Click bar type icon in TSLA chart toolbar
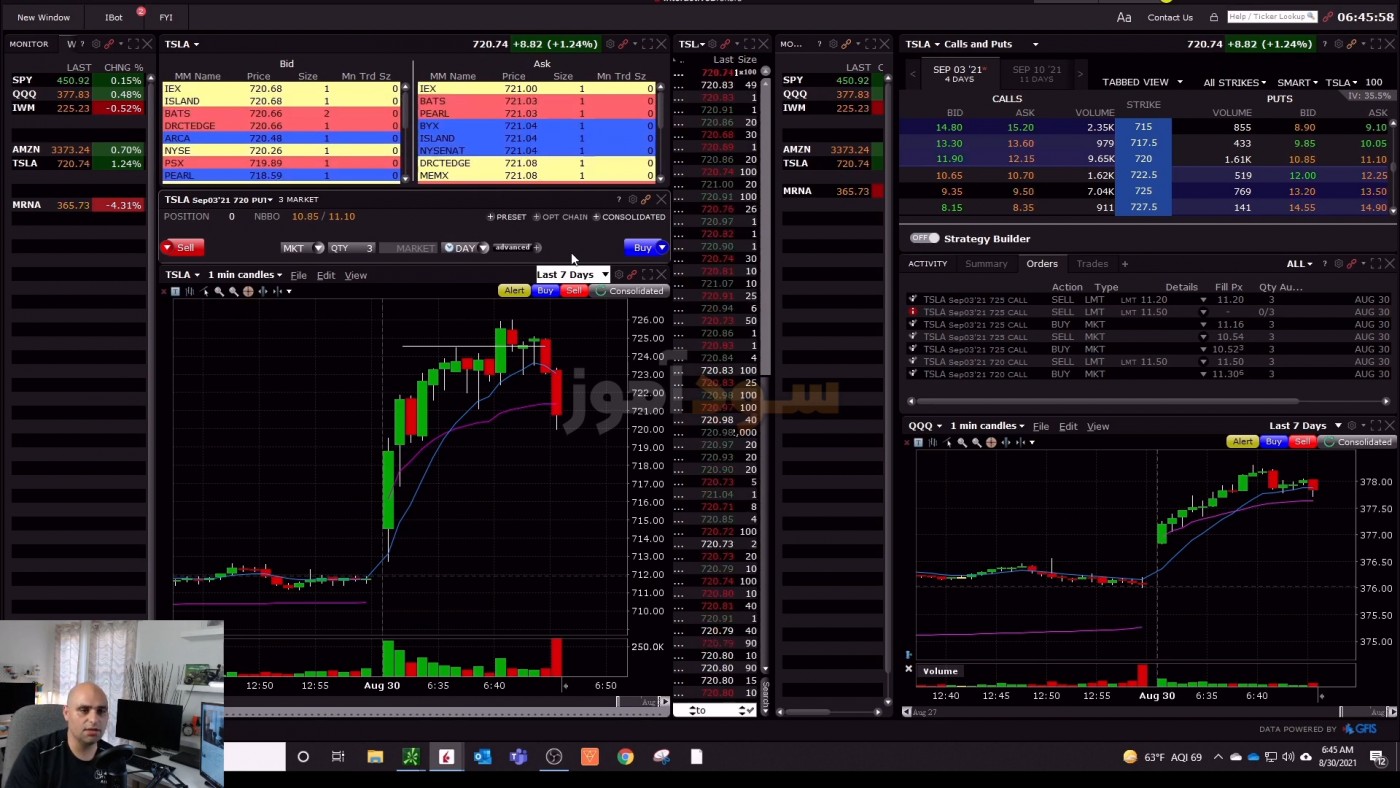The width and height of the screenshot is (1400, 788). pos(189,291)
